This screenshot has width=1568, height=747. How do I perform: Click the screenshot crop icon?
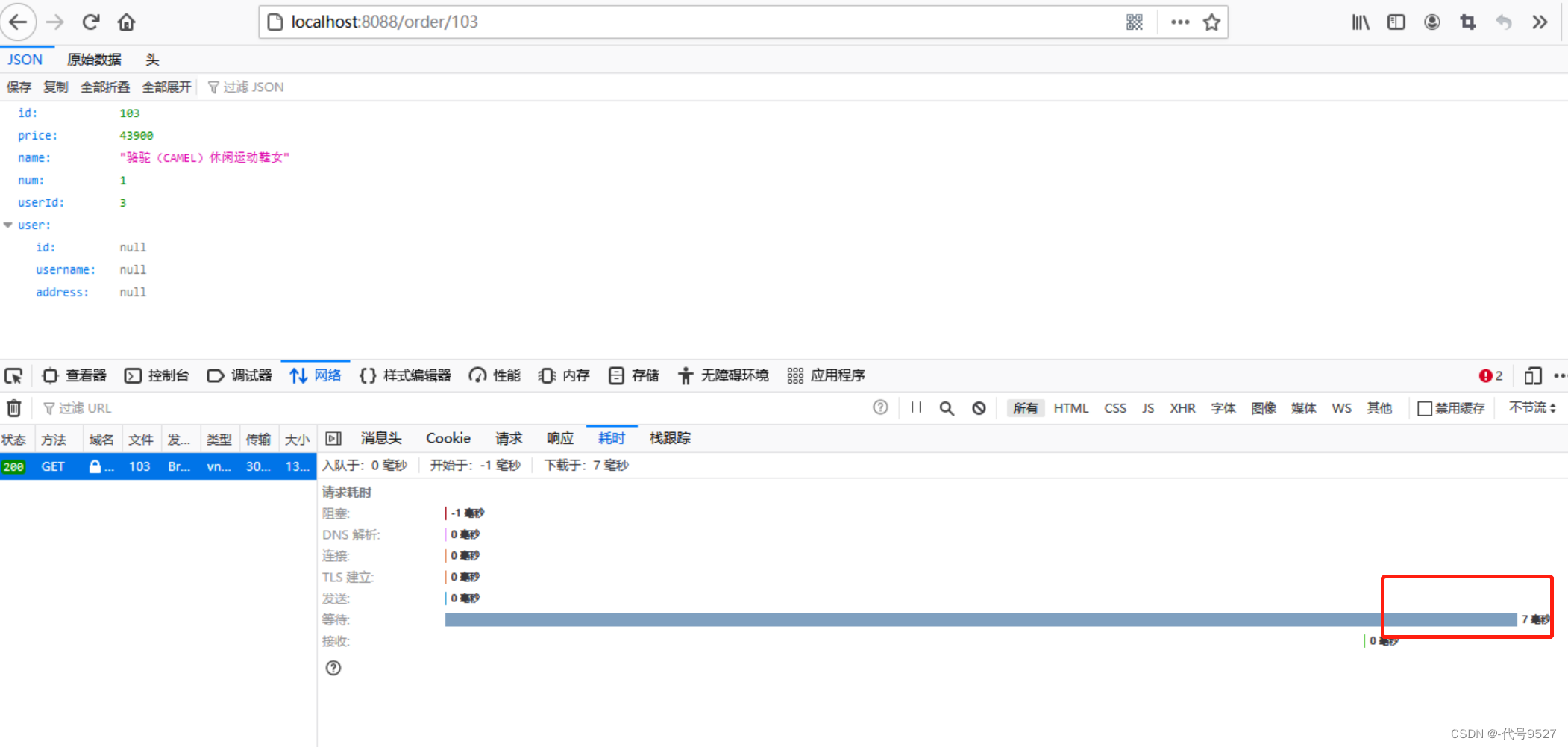[1468, 22]
